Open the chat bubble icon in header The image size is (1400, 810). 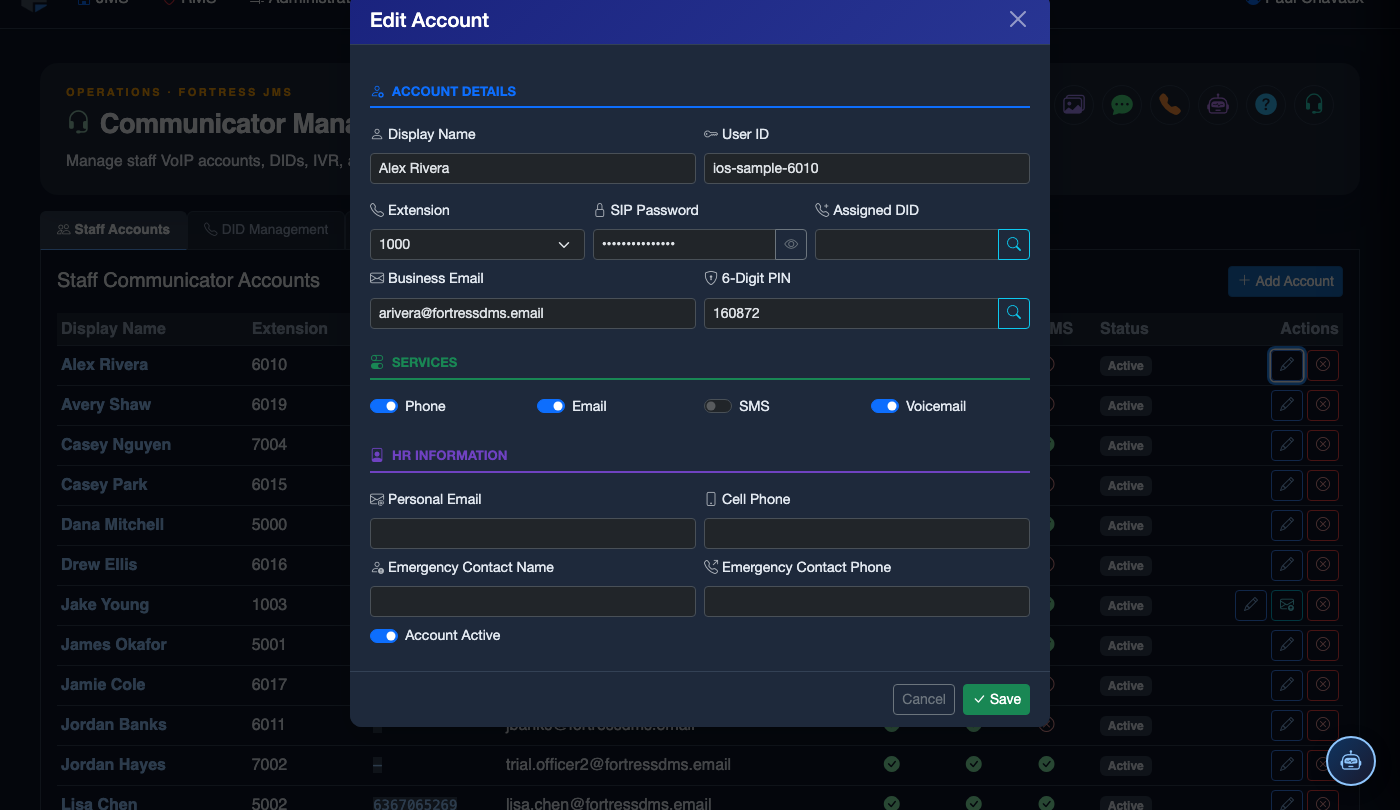[1122, 104]
